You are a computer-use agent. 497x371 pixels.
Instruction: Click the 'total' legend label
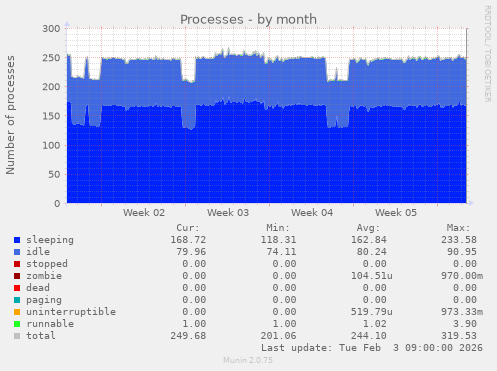point(41,336)
